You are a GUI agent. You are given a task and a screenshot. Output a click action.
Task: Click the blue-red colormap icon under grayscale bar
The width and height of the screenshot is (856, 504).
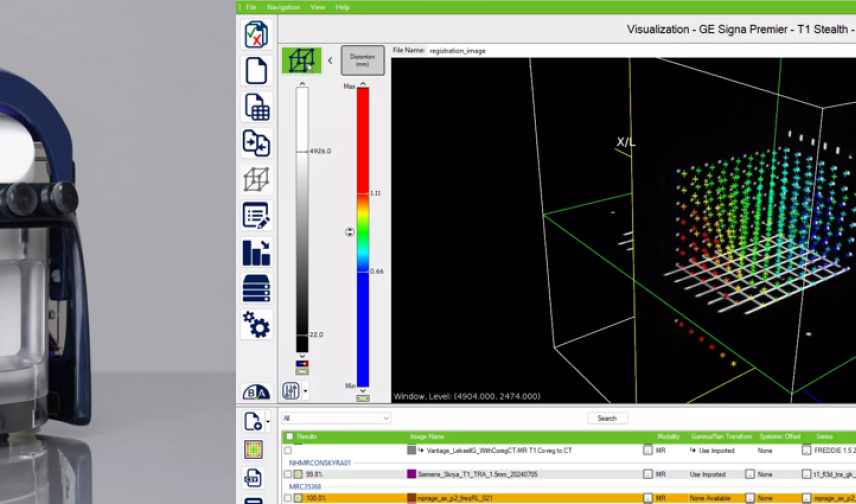click(x=302, y=364)
